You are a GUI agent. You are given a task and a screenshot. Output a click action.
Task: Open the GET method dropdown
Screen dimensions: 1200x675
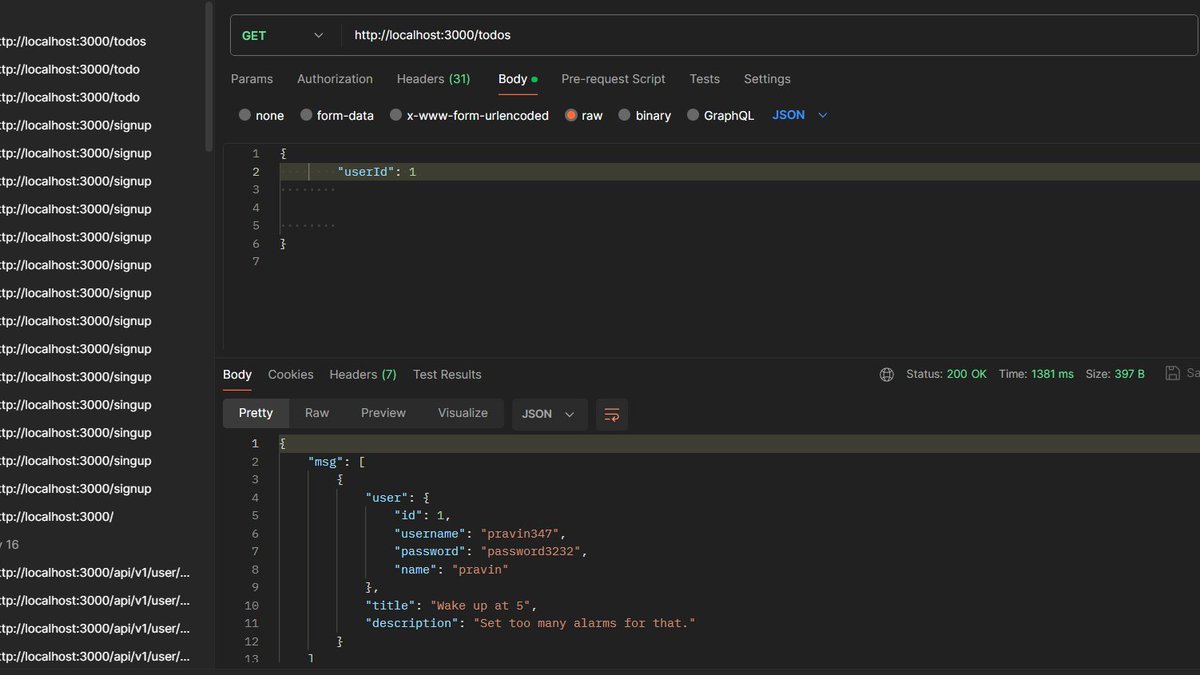tap(283, 35)
